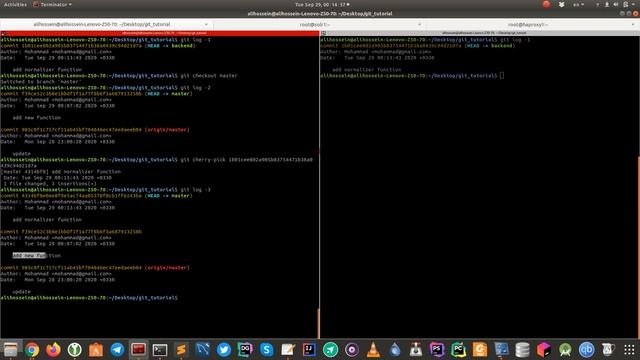Launch Sublime Text from the dock
This screenshot has width=640, height=360.
coord(181,350)
